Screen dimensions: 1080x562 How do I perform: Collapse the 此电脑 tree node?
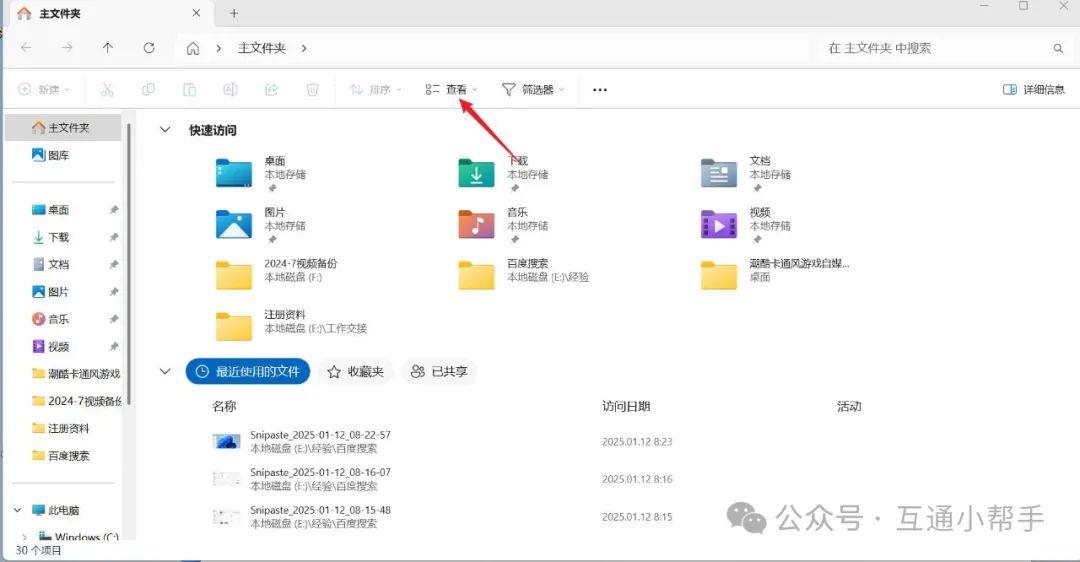[x=18, y=510]
